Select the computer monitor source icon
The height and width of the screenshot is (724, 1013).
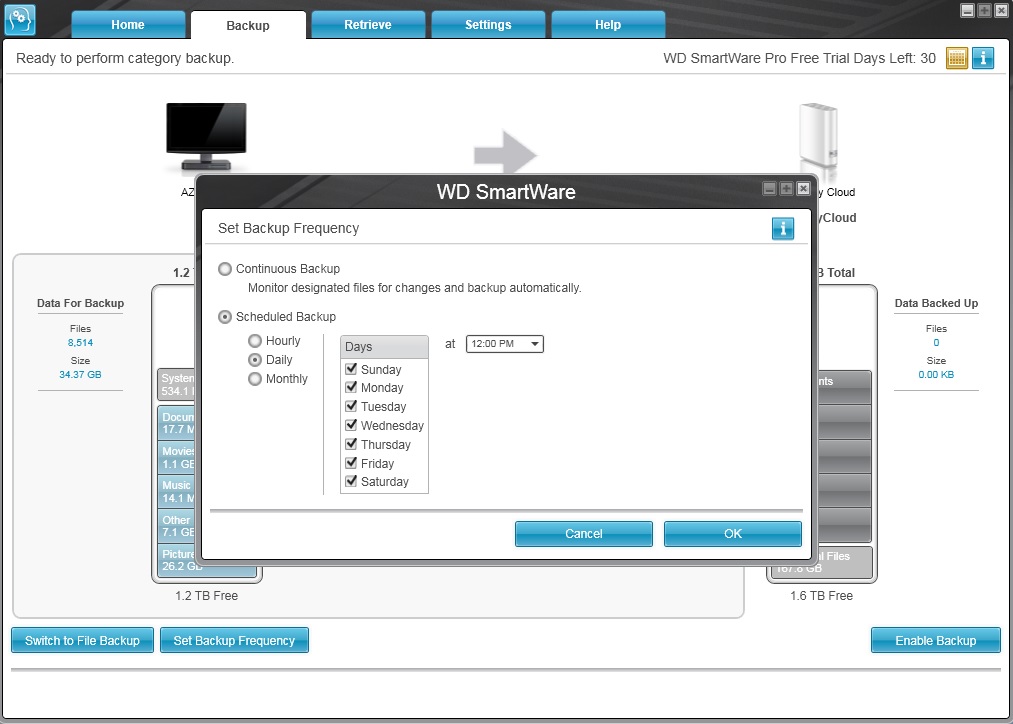pos(206,136)
